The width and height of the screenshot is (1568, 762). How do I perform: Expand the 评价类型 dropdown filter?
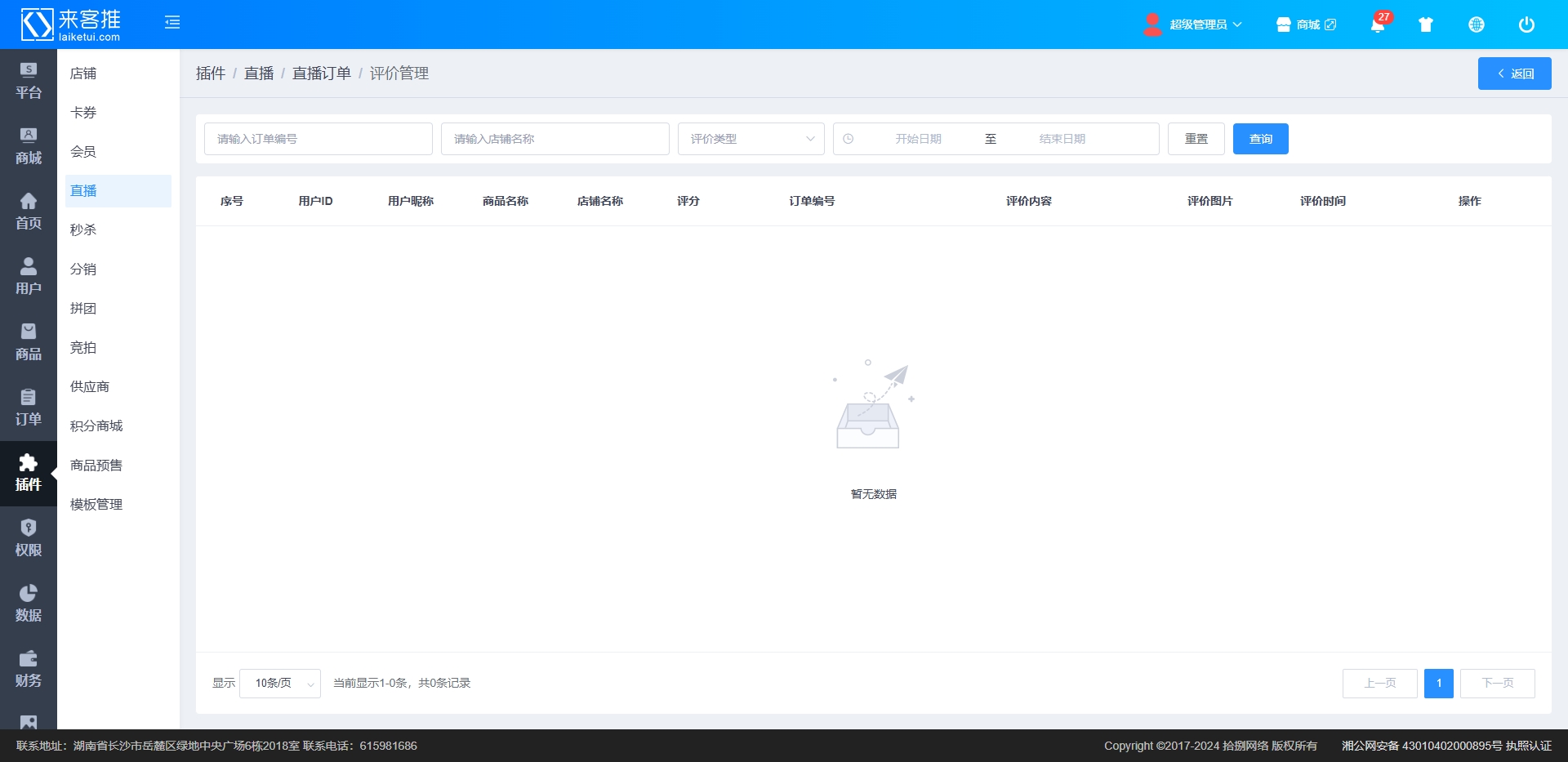(751, 139)
